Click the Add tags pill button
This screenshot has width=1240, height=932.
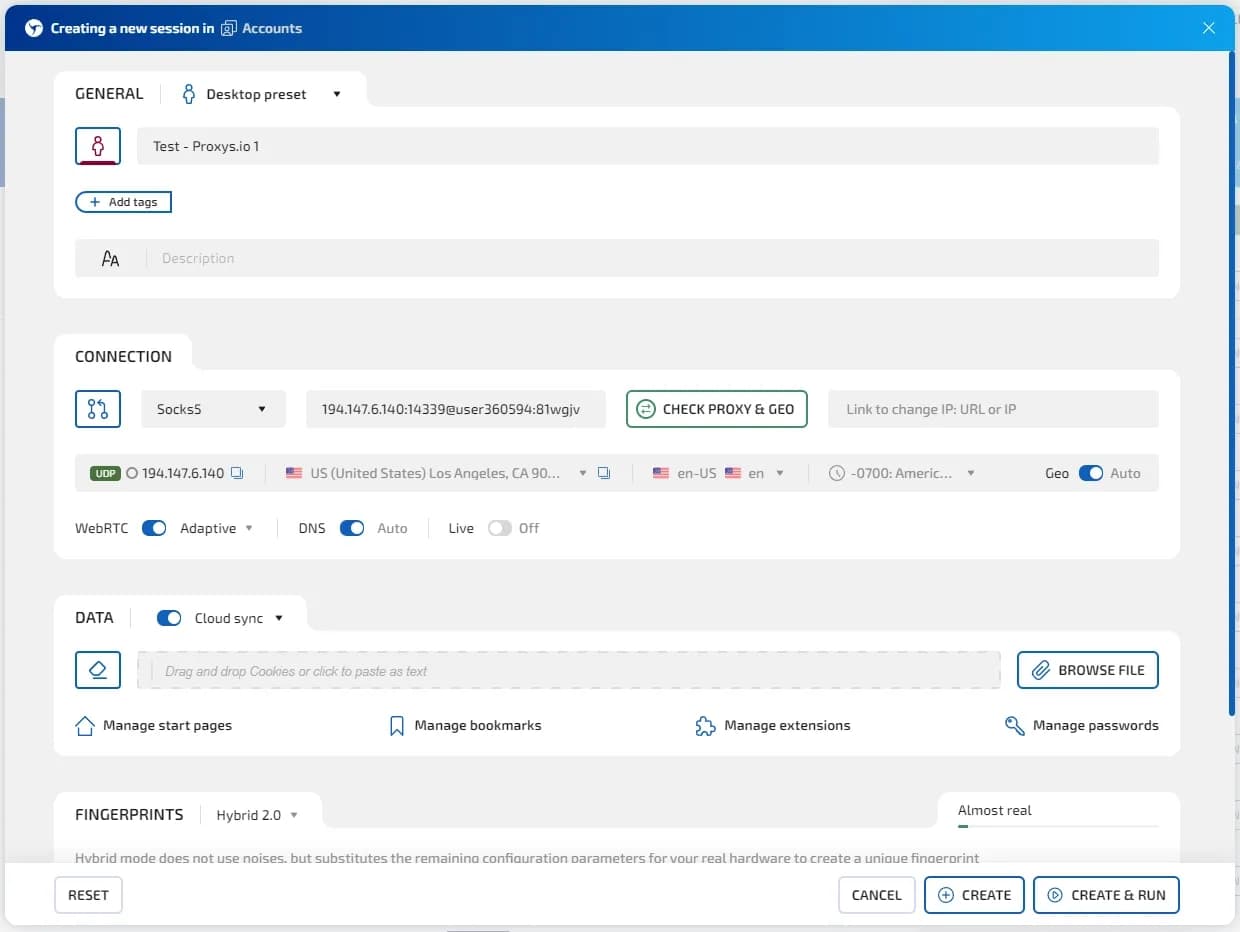pyautogui.click(x=123, y=201)
